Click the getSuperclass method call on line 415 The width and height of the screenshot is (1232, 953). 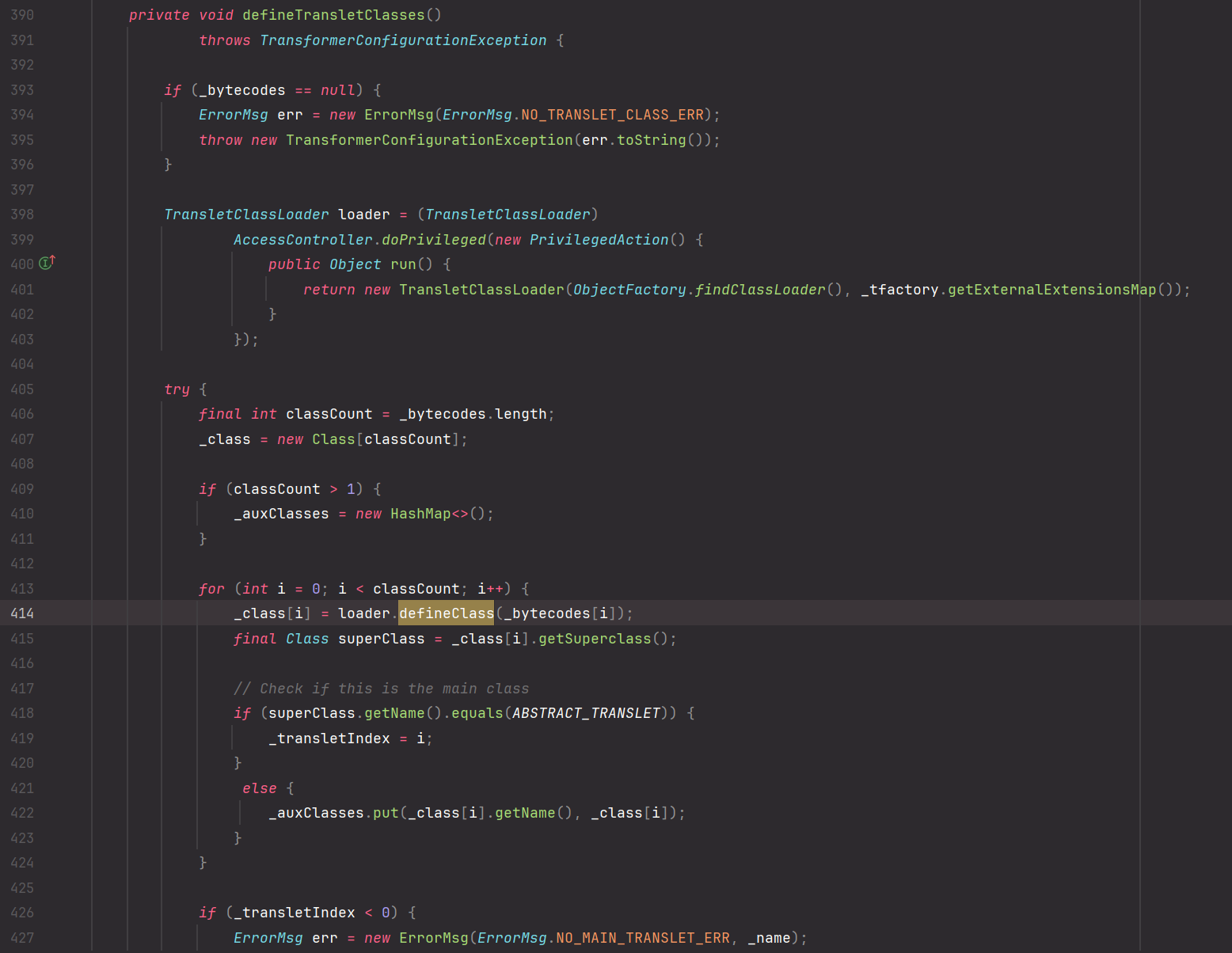click(x=595, y=639)
